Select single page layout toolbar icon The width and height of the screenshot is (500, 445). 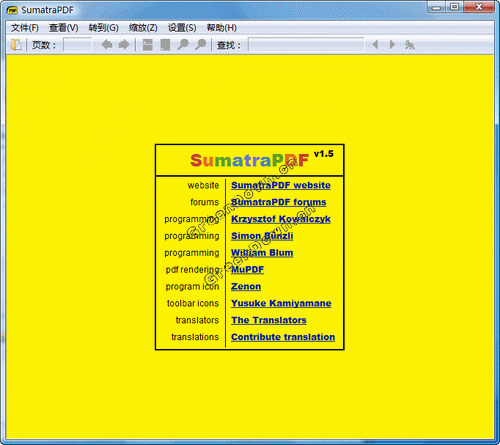(x=165, y=45)
